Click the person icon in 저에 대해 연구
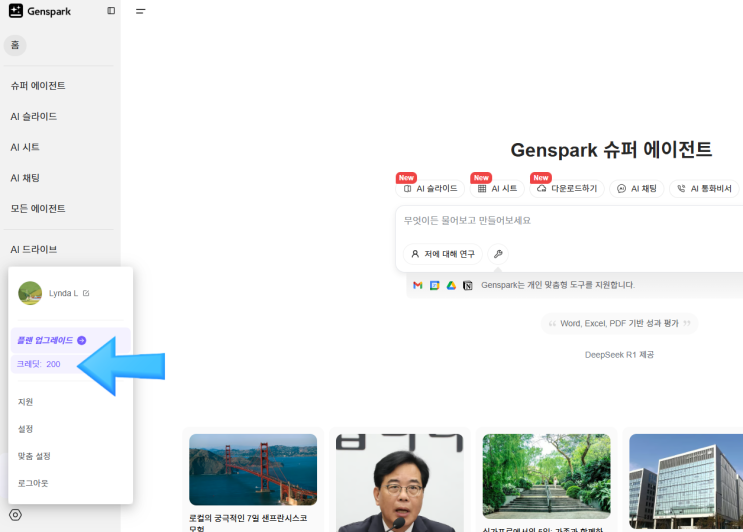The image size is (743, 532). click(415, 254)
